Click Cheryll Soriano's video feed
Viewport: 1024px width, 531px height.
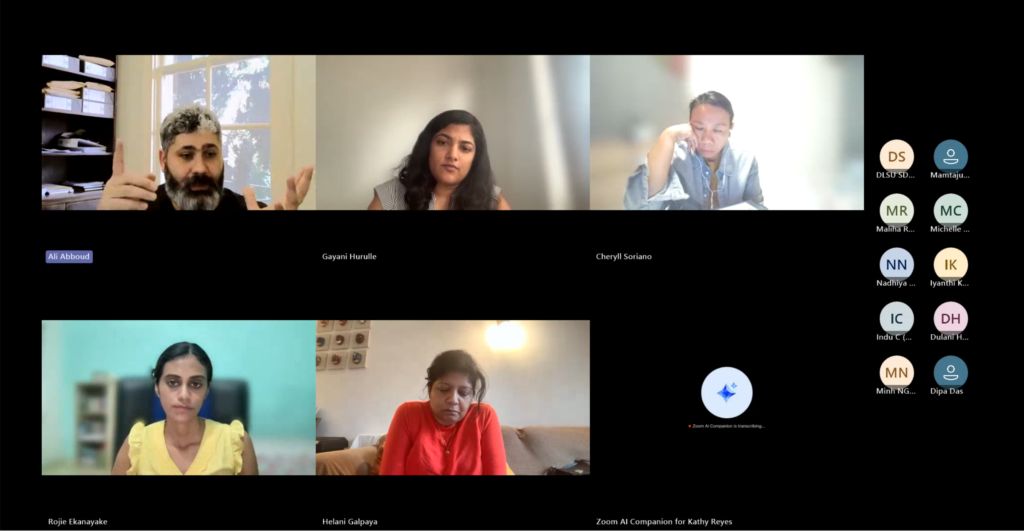click(727, 133)
